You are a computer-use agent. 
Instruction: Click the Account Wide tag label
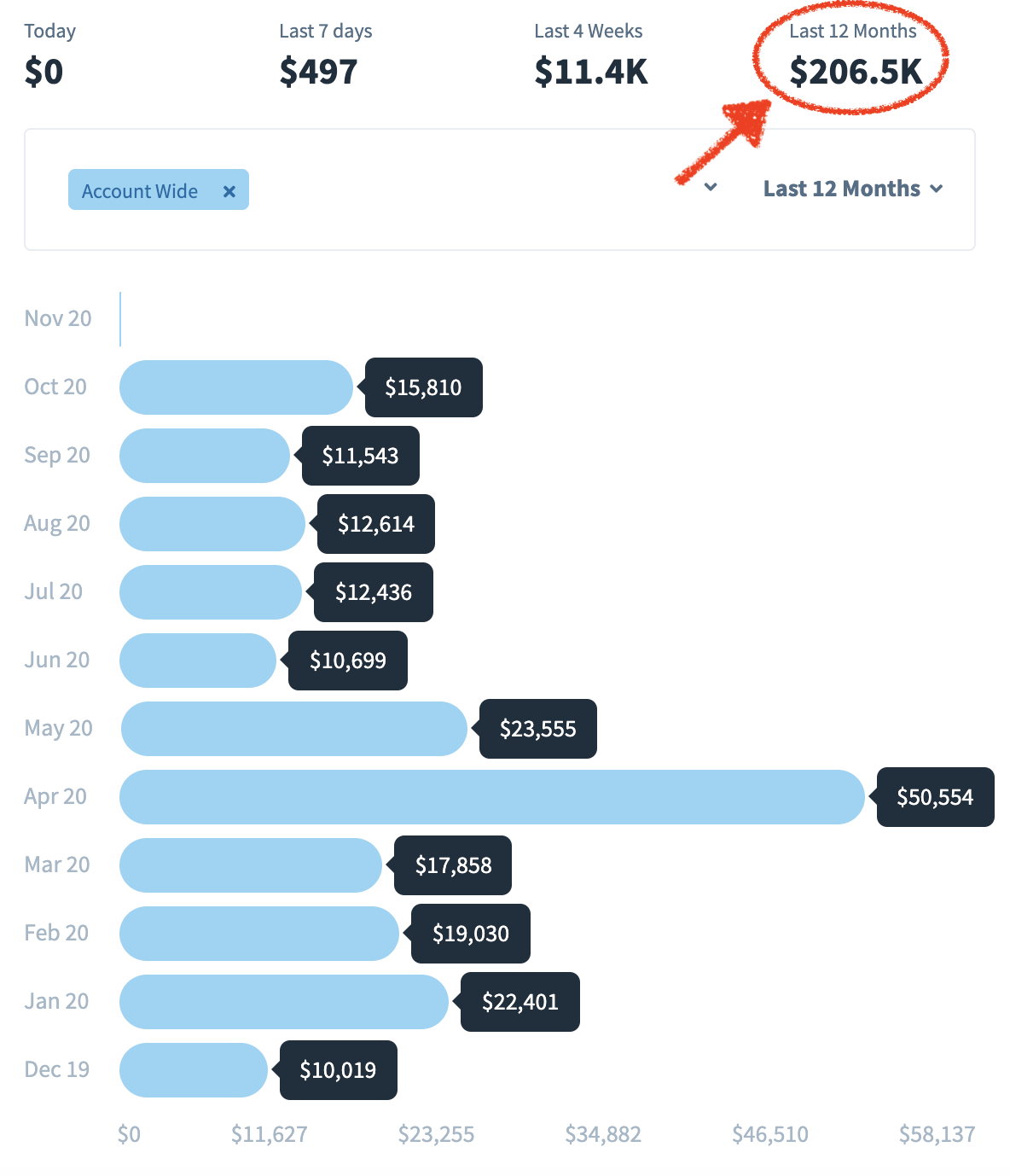coord(140,191)
